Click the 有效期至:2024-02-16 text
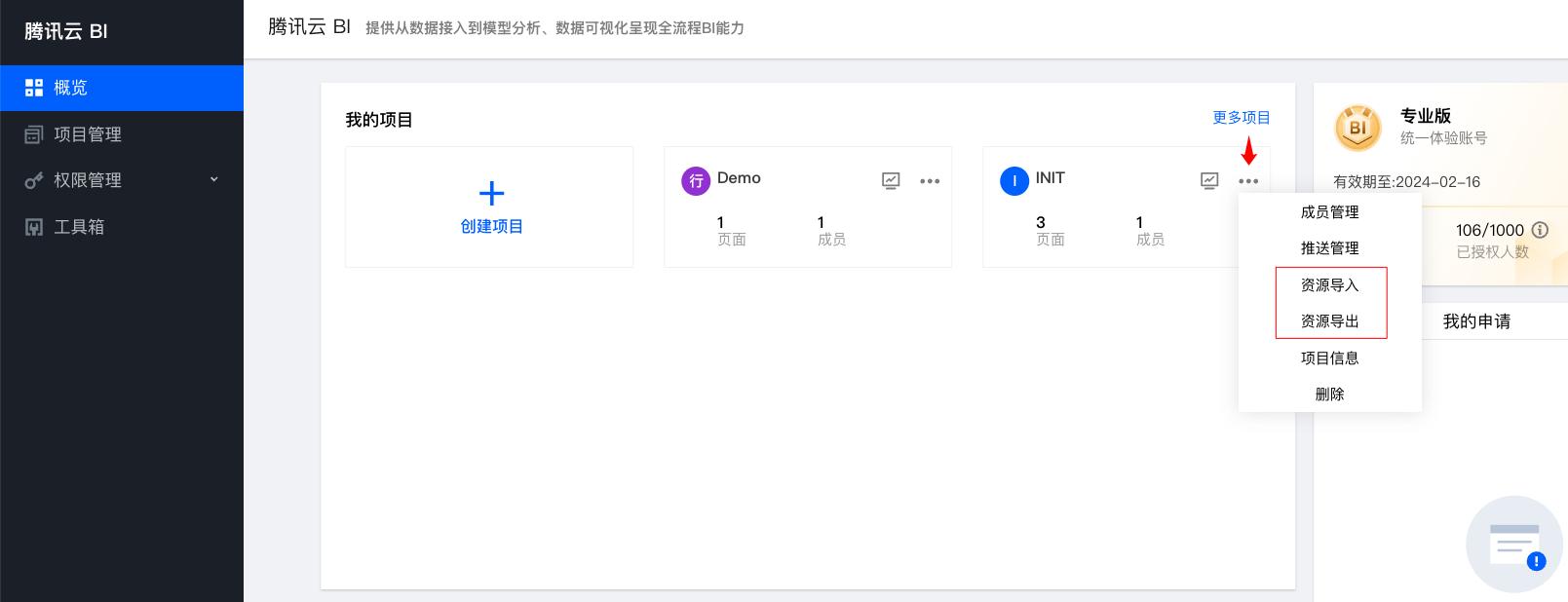The image size is (1568, 602). pyautogui.click(x=1407, y=182)
